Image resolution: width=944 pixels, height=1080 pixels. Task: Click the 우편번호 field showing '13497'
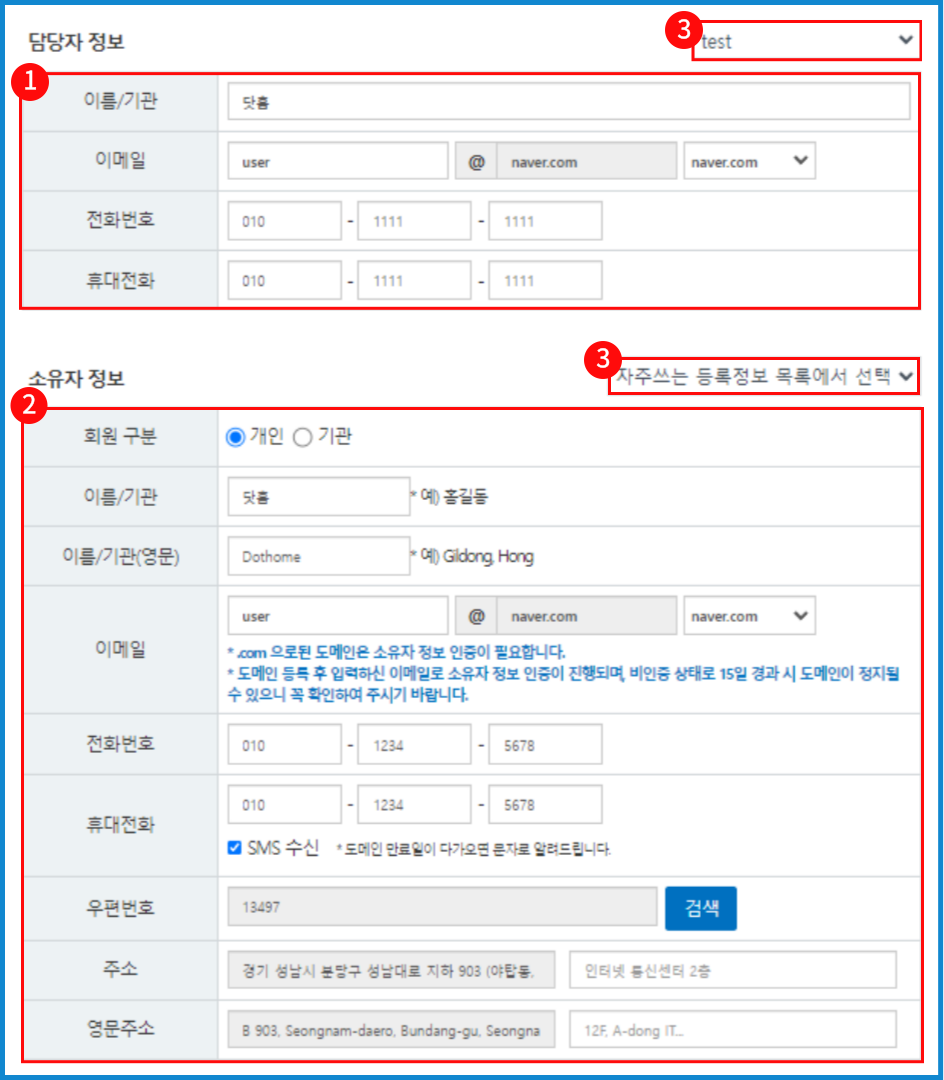point(440,908)
